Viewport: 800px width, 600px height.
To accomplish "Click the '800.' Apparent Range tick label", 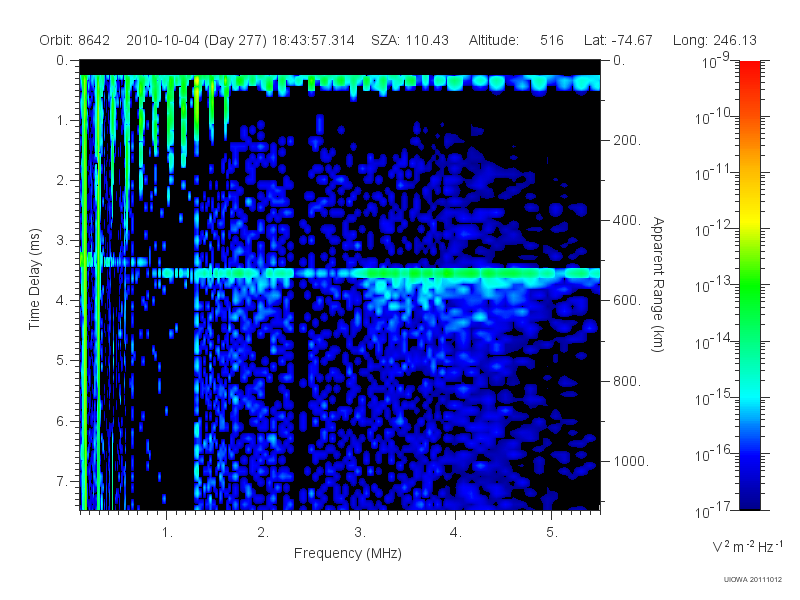I will click(x=627, y=381).
